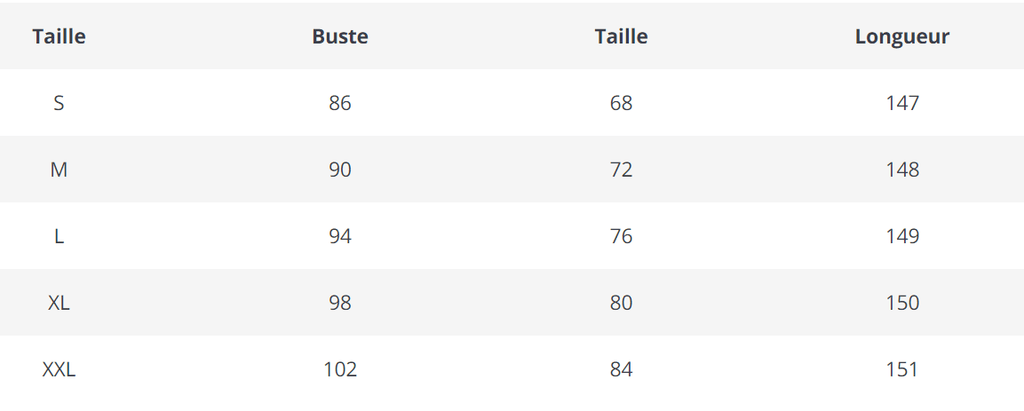Click bust value 86
The height and width of the screenshot is (411, 1024).
tap(340, 103)
